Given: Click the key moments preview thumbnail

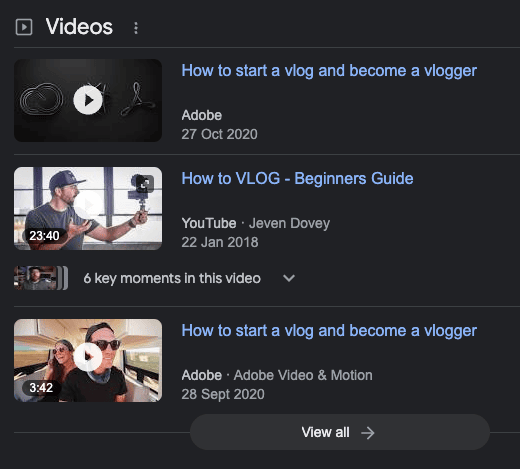Looking at the screenshot, I should click(x=41, y=278).
